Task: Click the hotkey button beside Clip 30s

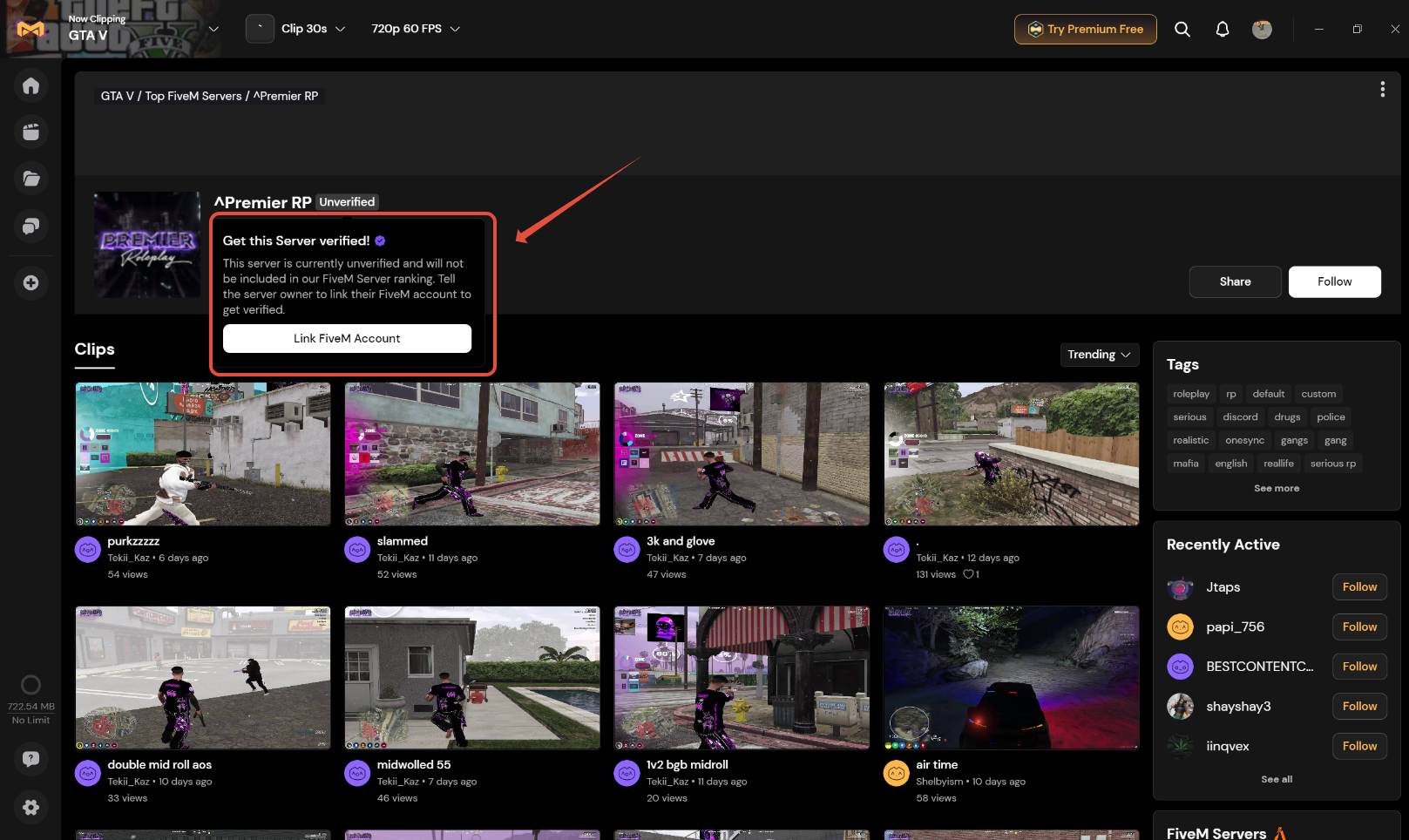Action: pos(260,29)
